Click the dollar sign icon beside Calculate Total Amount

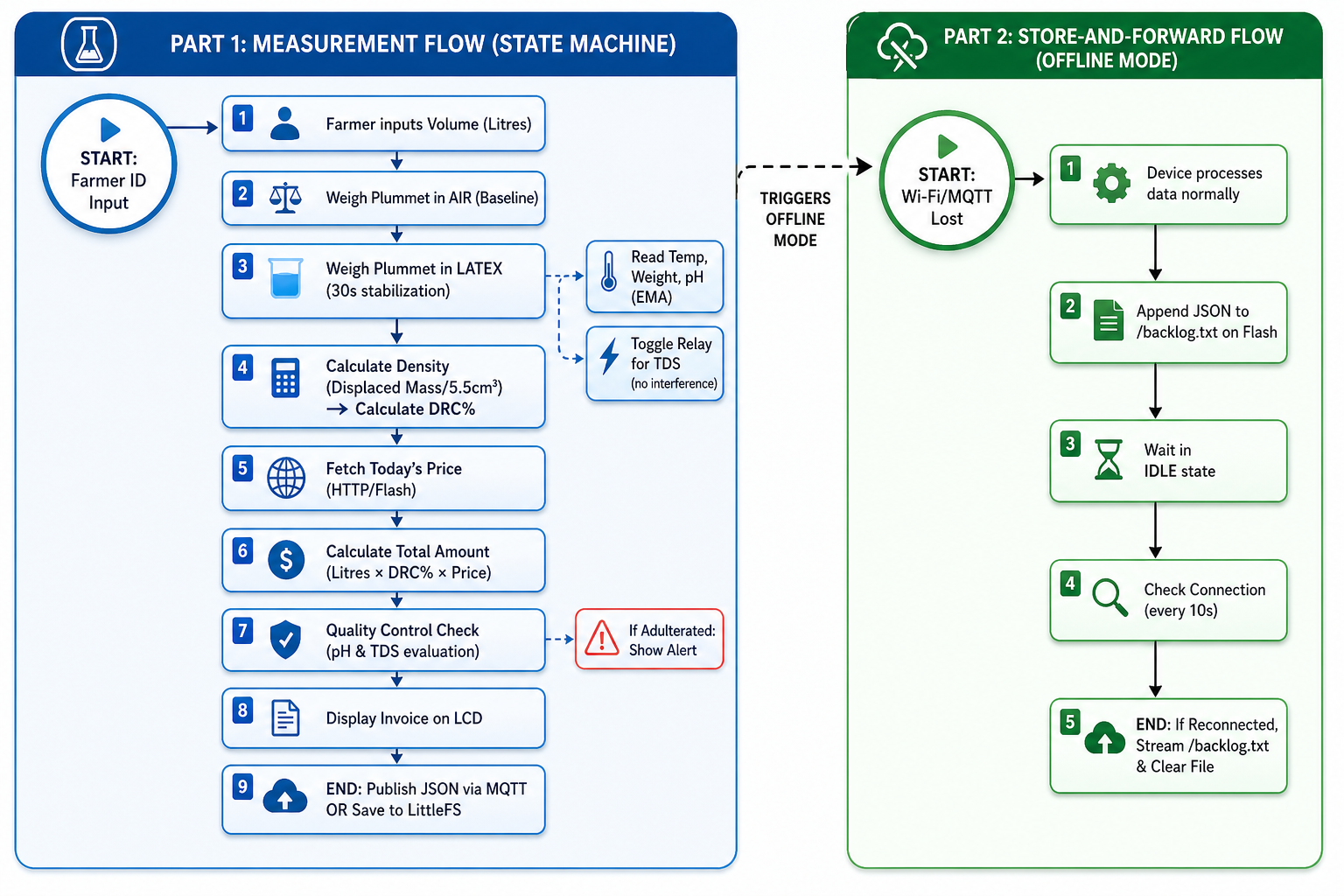286,560
